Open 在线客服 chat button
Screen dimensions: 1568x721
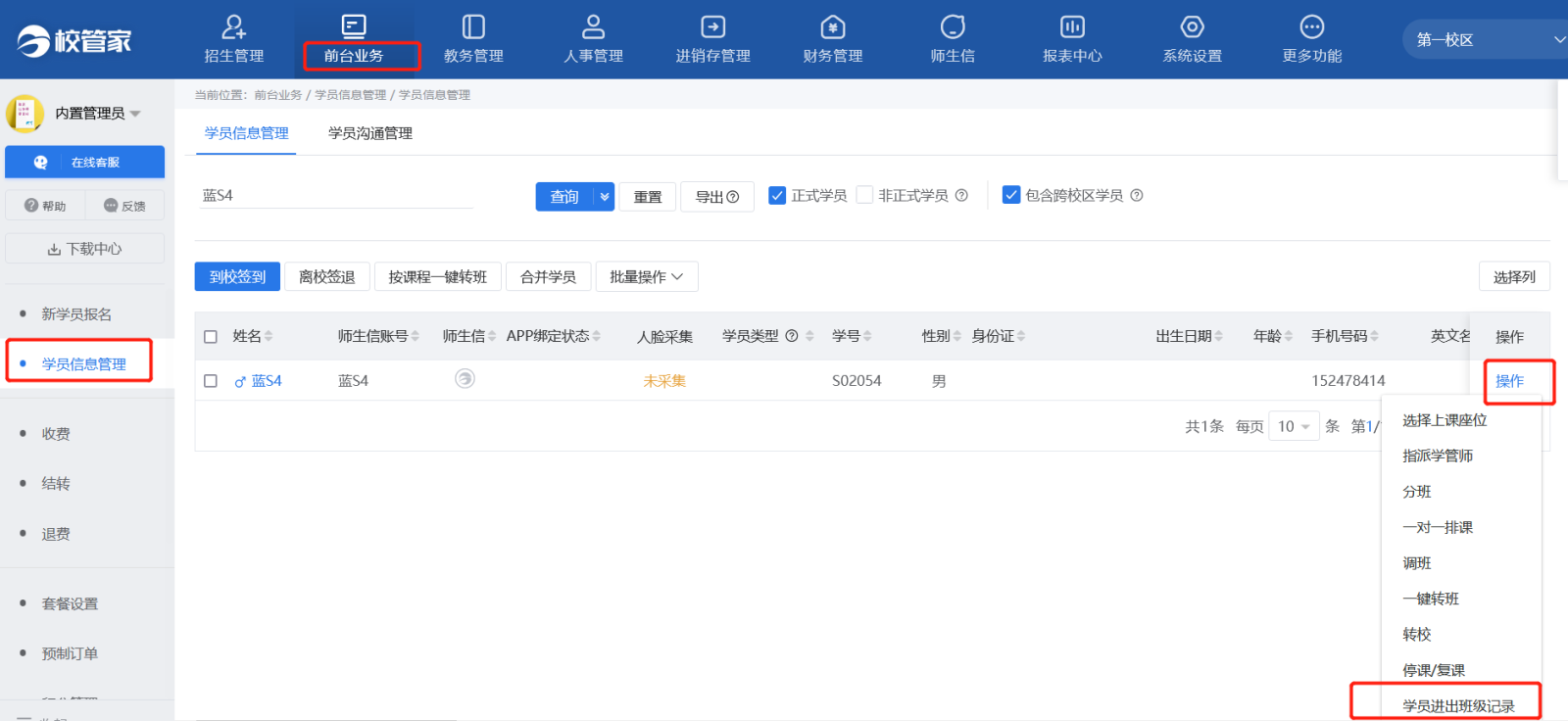point(84,163)
